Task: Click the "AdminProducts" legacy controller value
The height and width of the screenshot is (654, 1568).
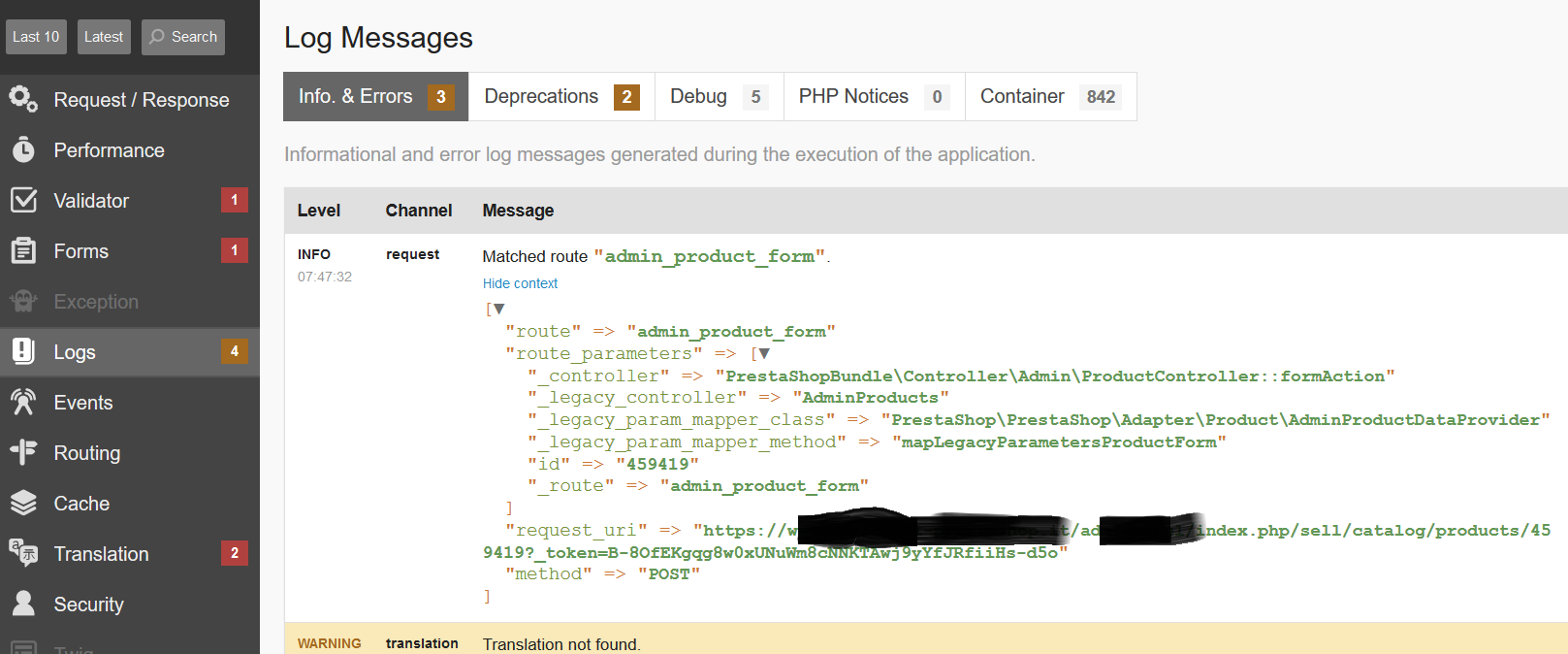Action: pyautogui.click(x=870, y=398)
